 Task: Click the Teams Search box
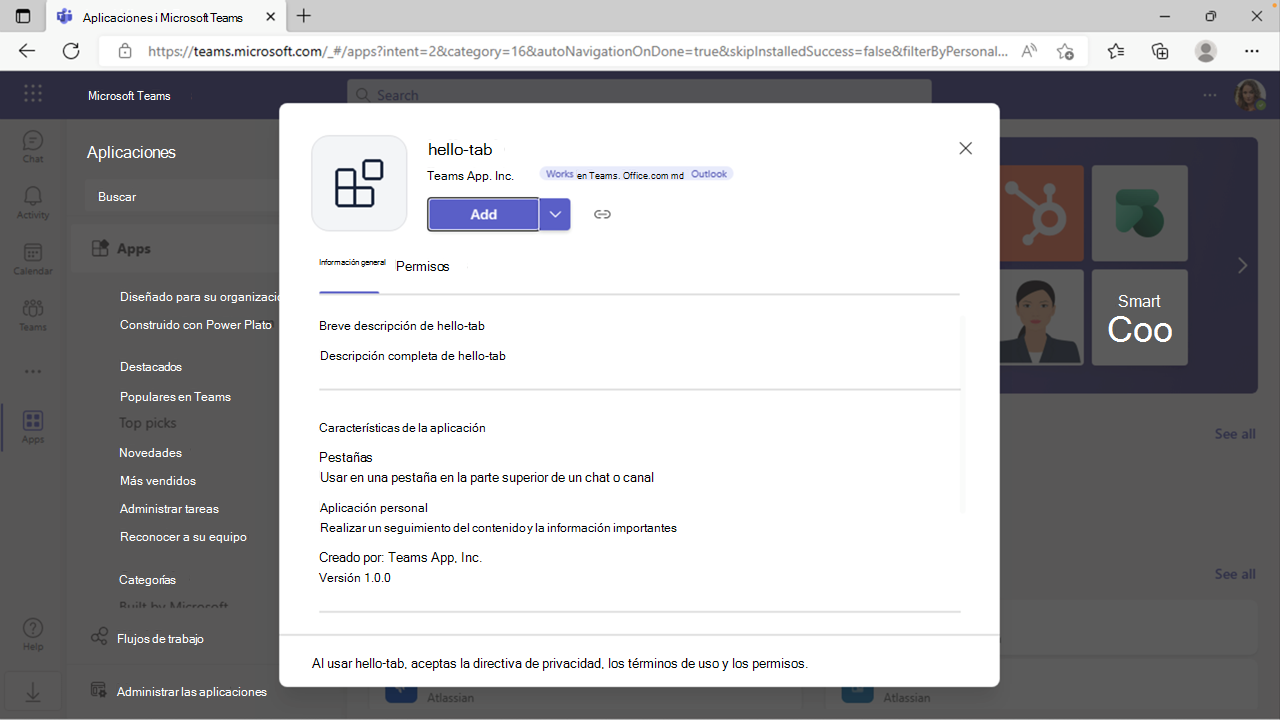click(639, 95)
